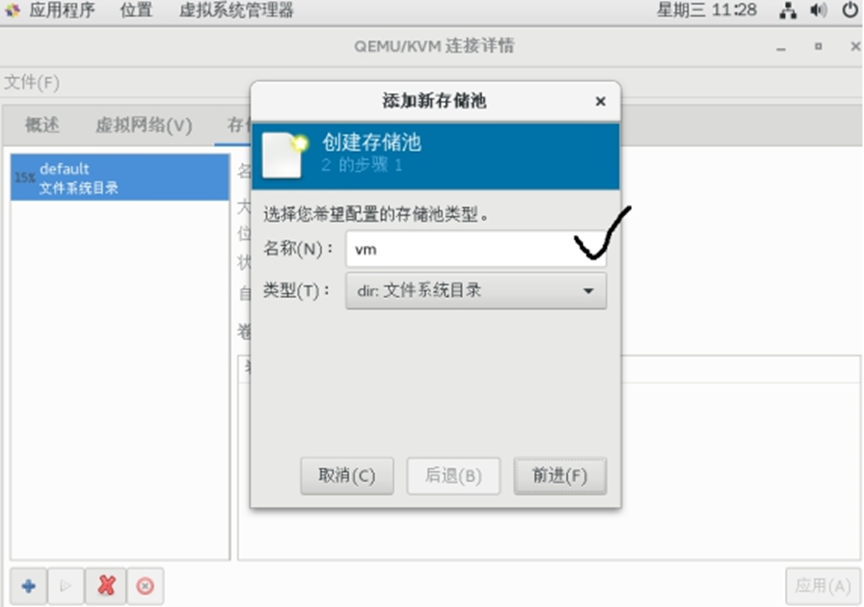Open the Virtual Machine Manager menu
Viewport: 864px width, 607px height.
tap(236, 10)
